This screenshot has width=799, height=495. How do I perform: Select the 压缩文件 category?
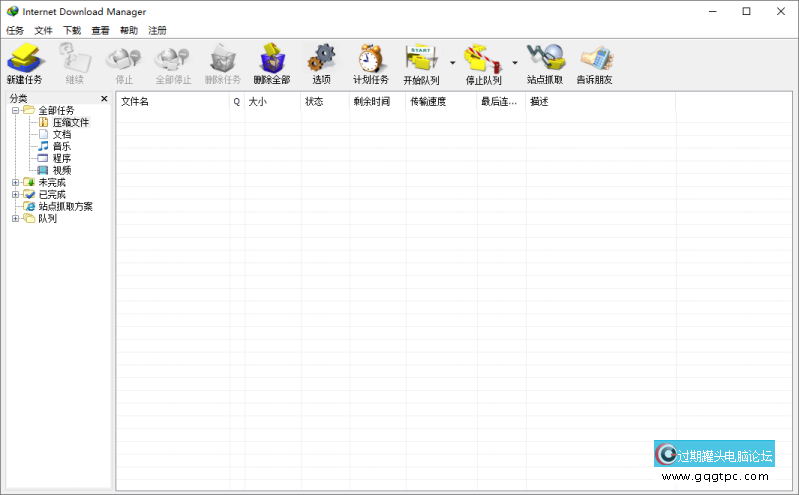70,123
